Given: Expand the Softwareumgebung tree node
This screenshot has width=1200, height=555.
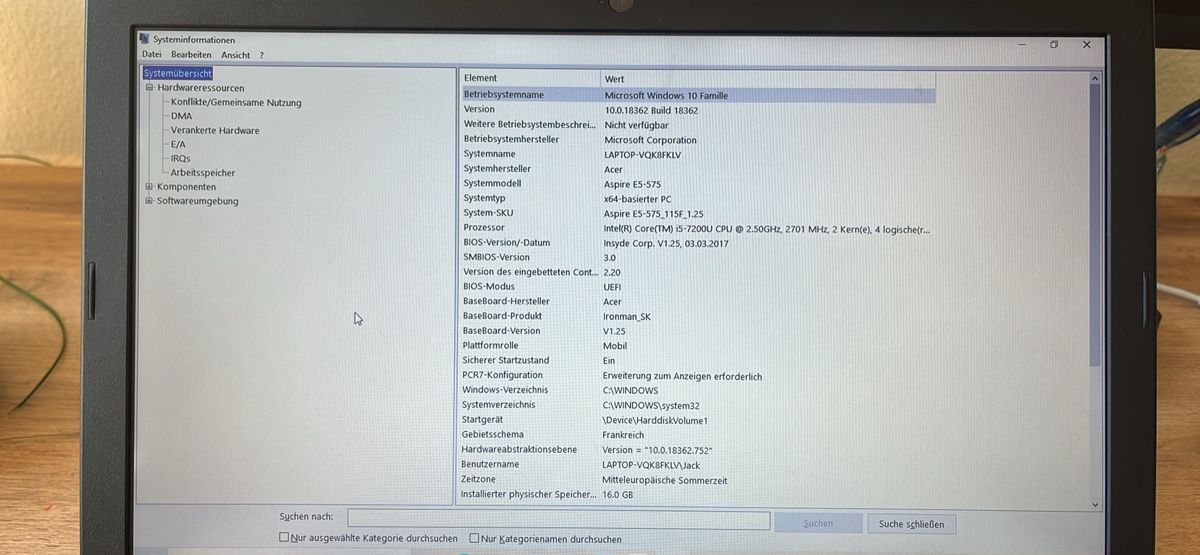Looking at the screenshot, I should click(149, 200).
